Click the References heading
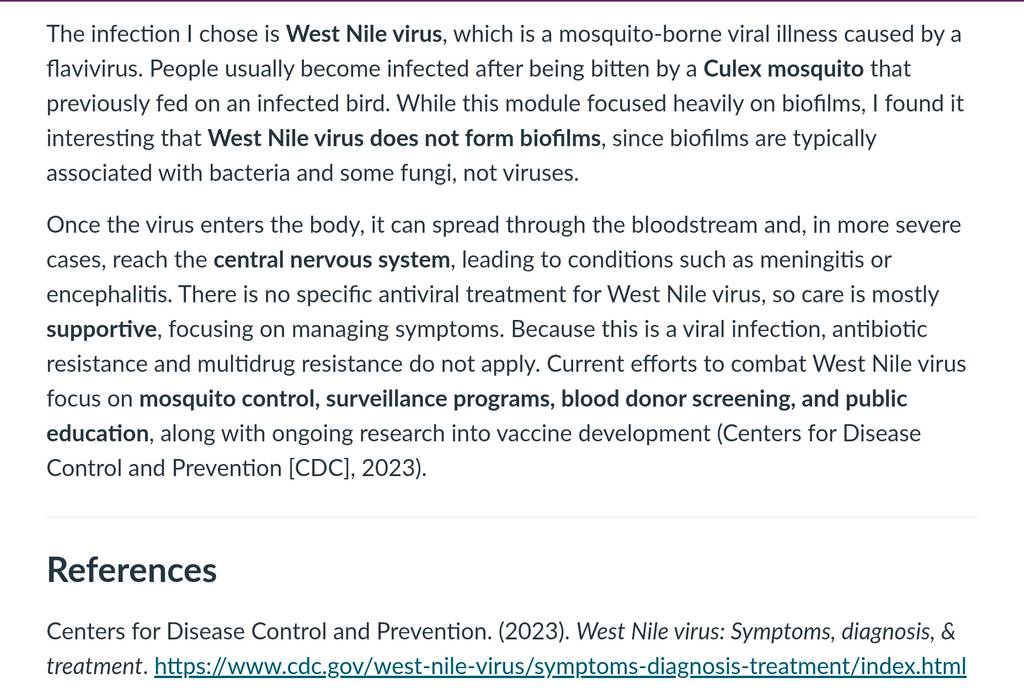This screenshot has height=690, width=1024. [131, 570]
